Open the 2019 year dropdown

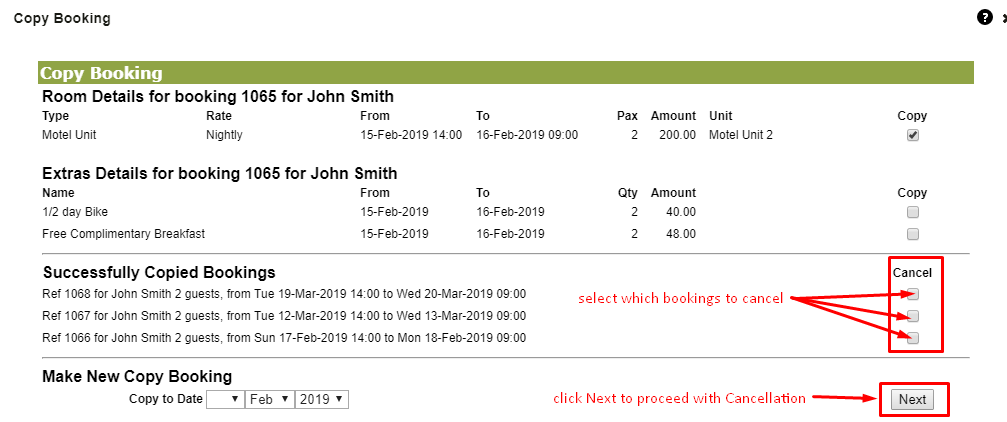322,400
